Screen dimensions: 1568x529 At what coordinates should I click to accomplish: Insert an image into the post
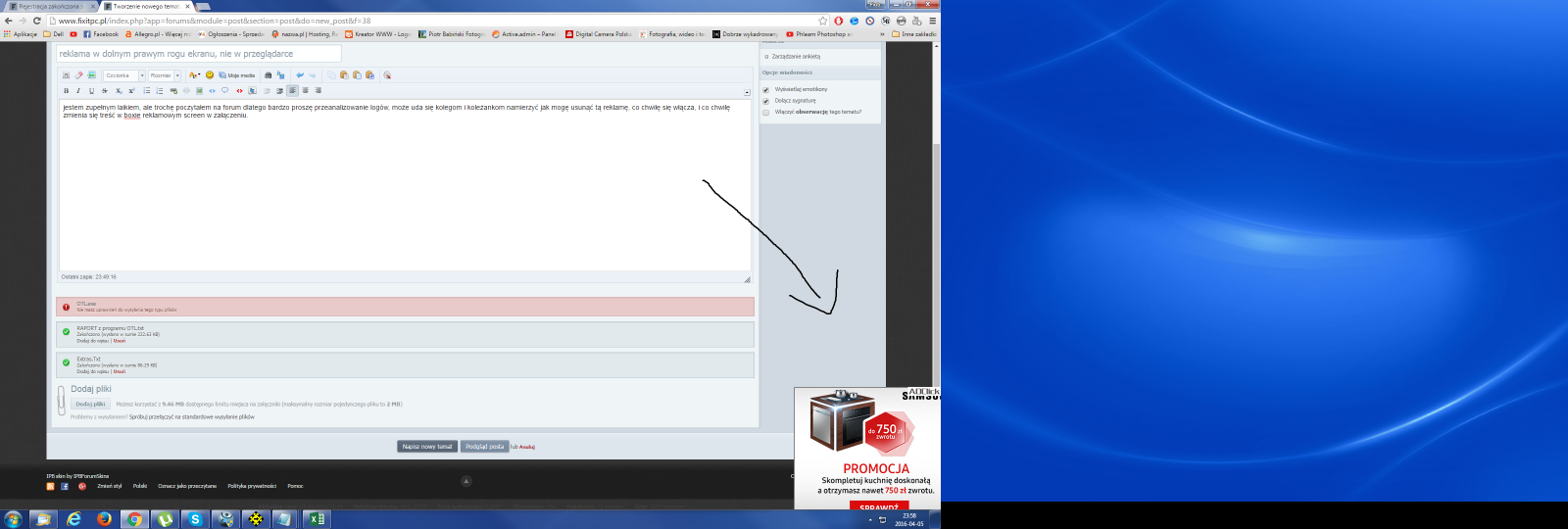click(199, 90)
